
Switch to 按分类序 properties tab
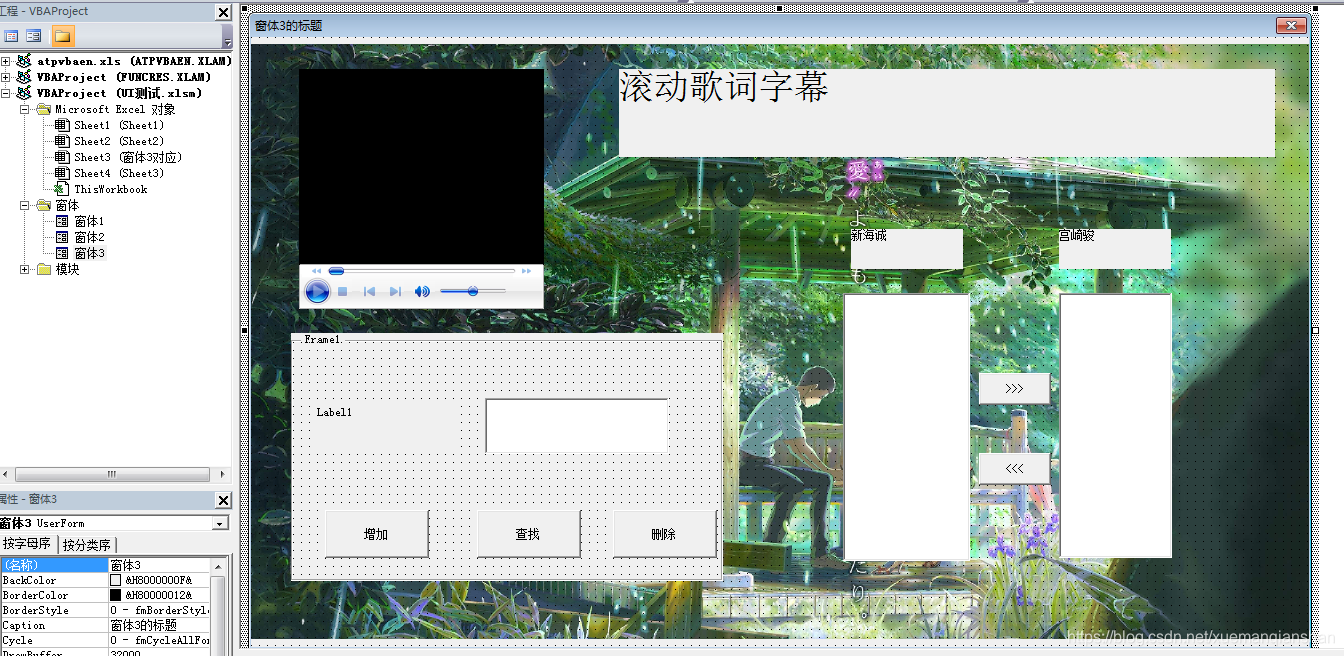[x=87, y=544]
